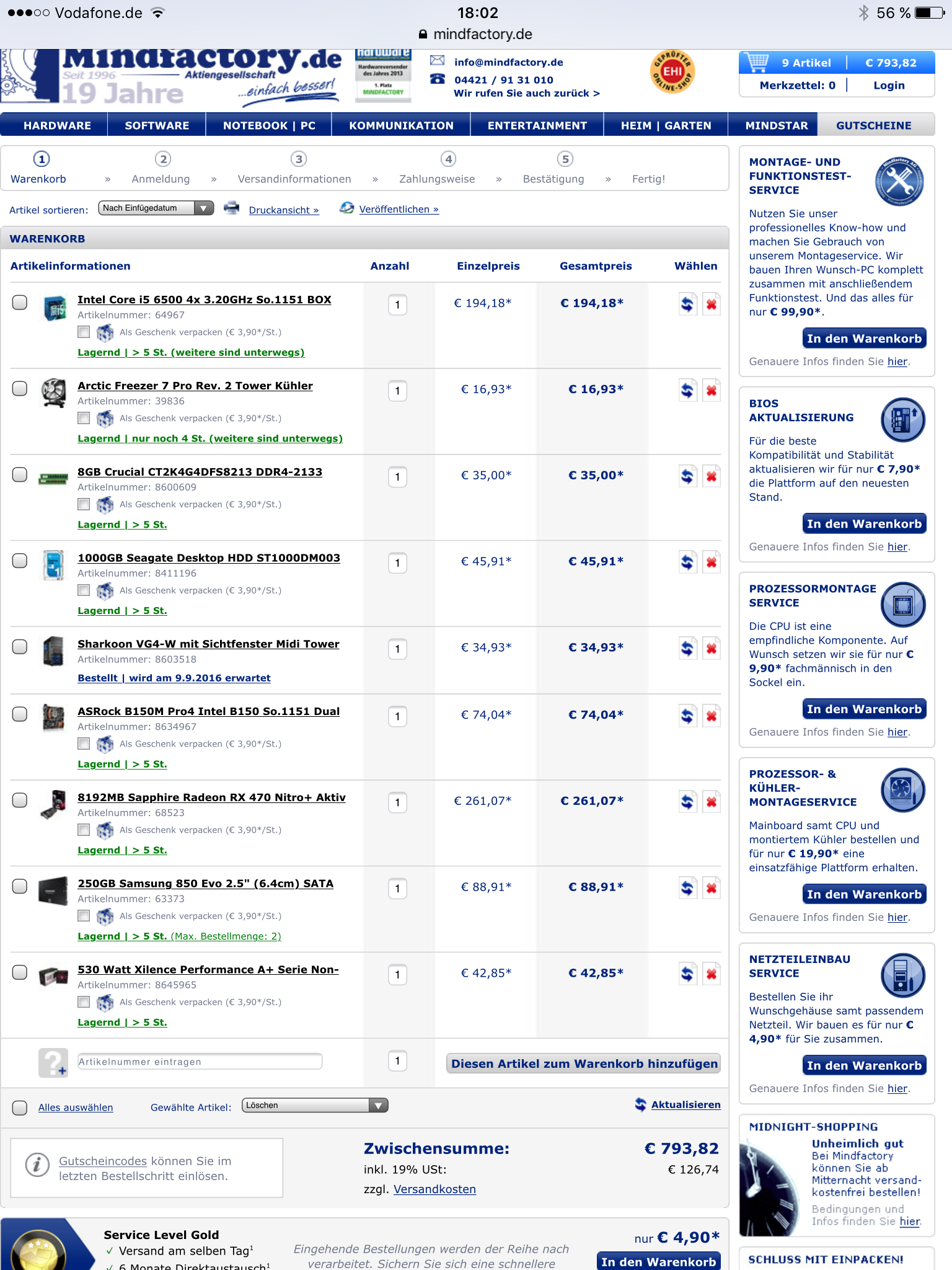Update the Sapphire Radeon RX 470 row
This screenshot has width=952, height=1270.
click(x=687, y=802)
